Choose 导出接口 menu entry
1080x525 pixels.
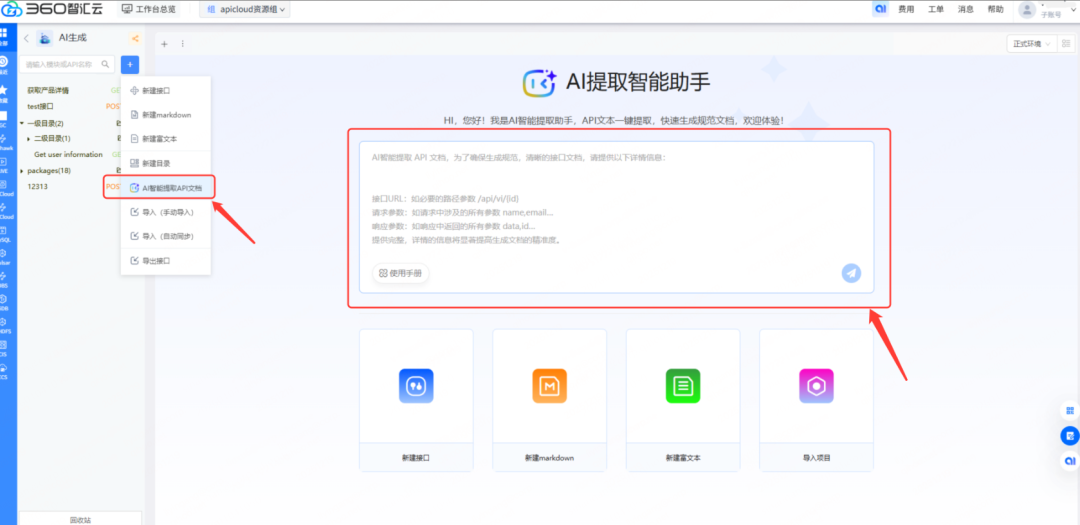(165, 261)
